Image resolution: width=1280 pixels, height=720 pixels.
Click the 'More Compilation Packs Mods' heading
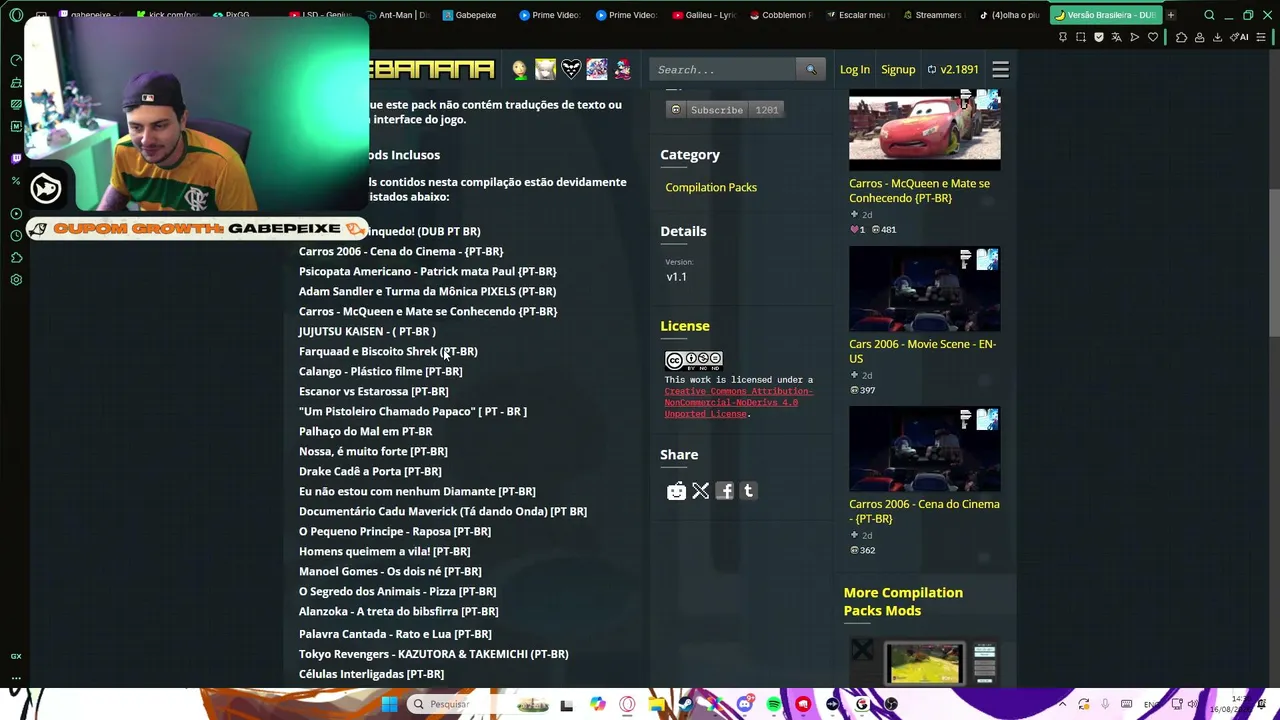tap(903, 601)
